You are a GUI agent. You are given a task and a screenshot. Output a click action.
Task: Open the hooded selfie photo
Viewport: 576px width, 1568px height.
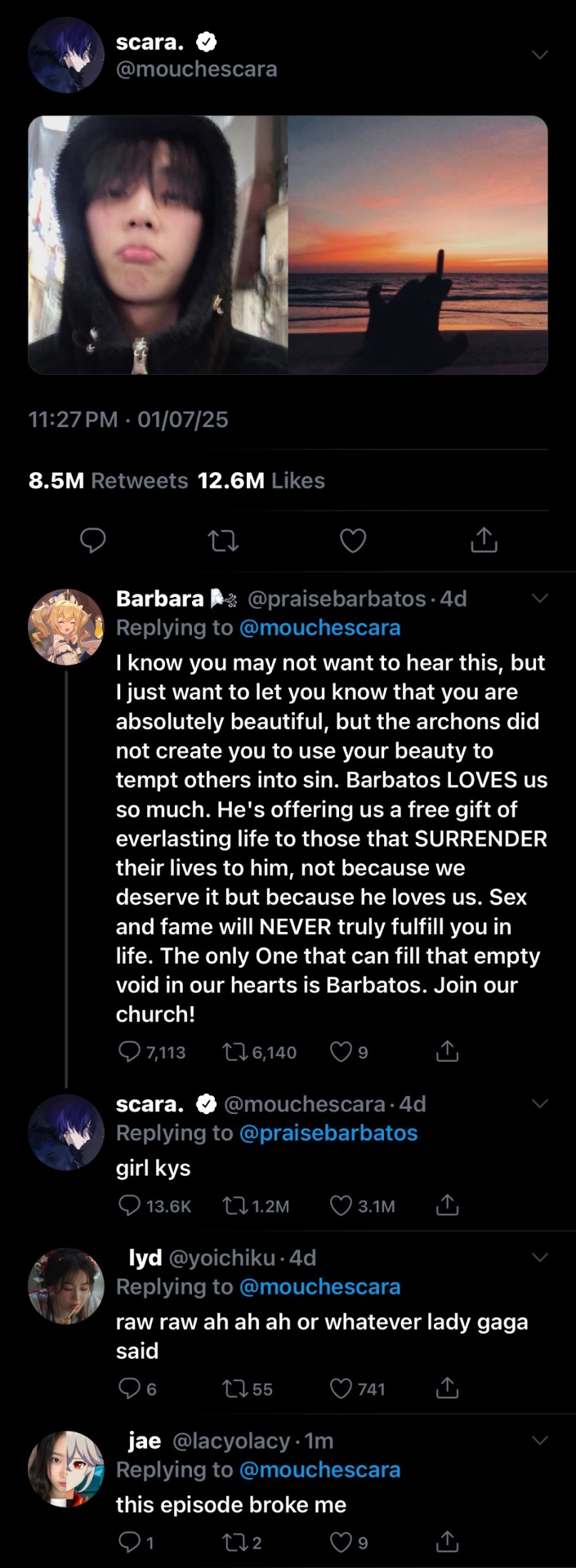click(x=158, y=245)
